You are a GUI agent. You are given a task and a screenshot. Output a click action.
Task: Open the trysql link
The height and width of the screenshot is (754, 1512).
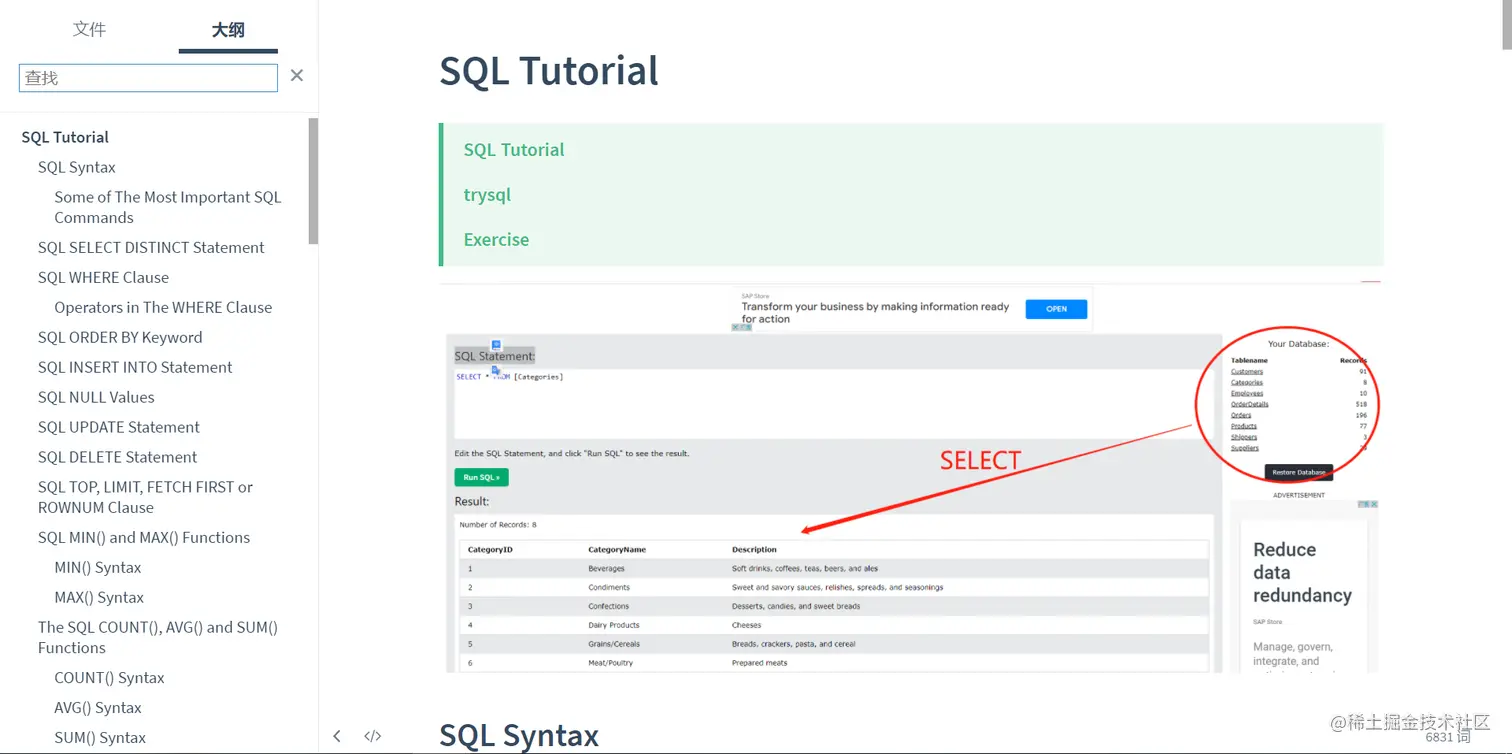pyautogui.click(x=487, y=195)
